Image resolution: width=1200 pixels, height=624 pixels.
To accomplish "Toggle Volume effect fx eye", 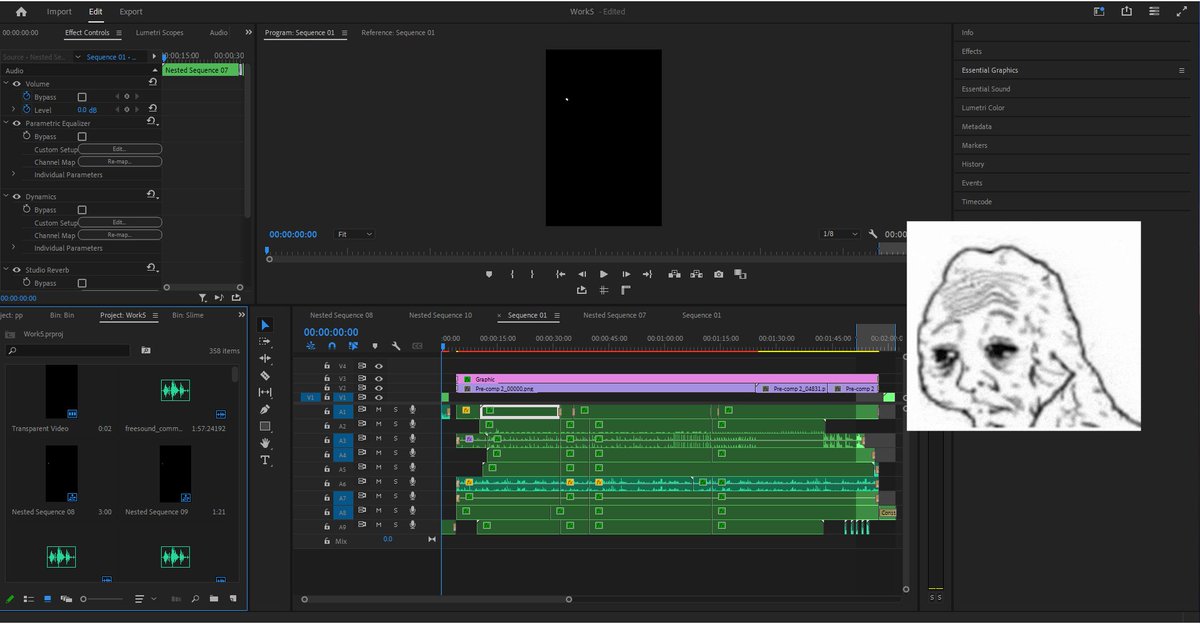I will click(x=17, y=84).
